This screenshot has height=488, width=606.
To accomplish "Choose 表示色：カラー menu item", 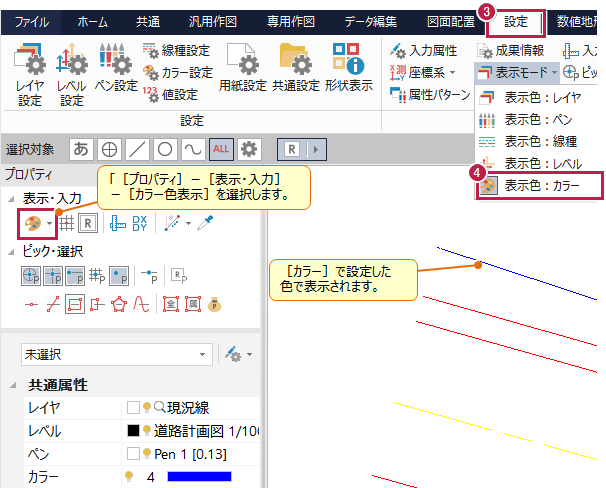I will tap(540, 185).
